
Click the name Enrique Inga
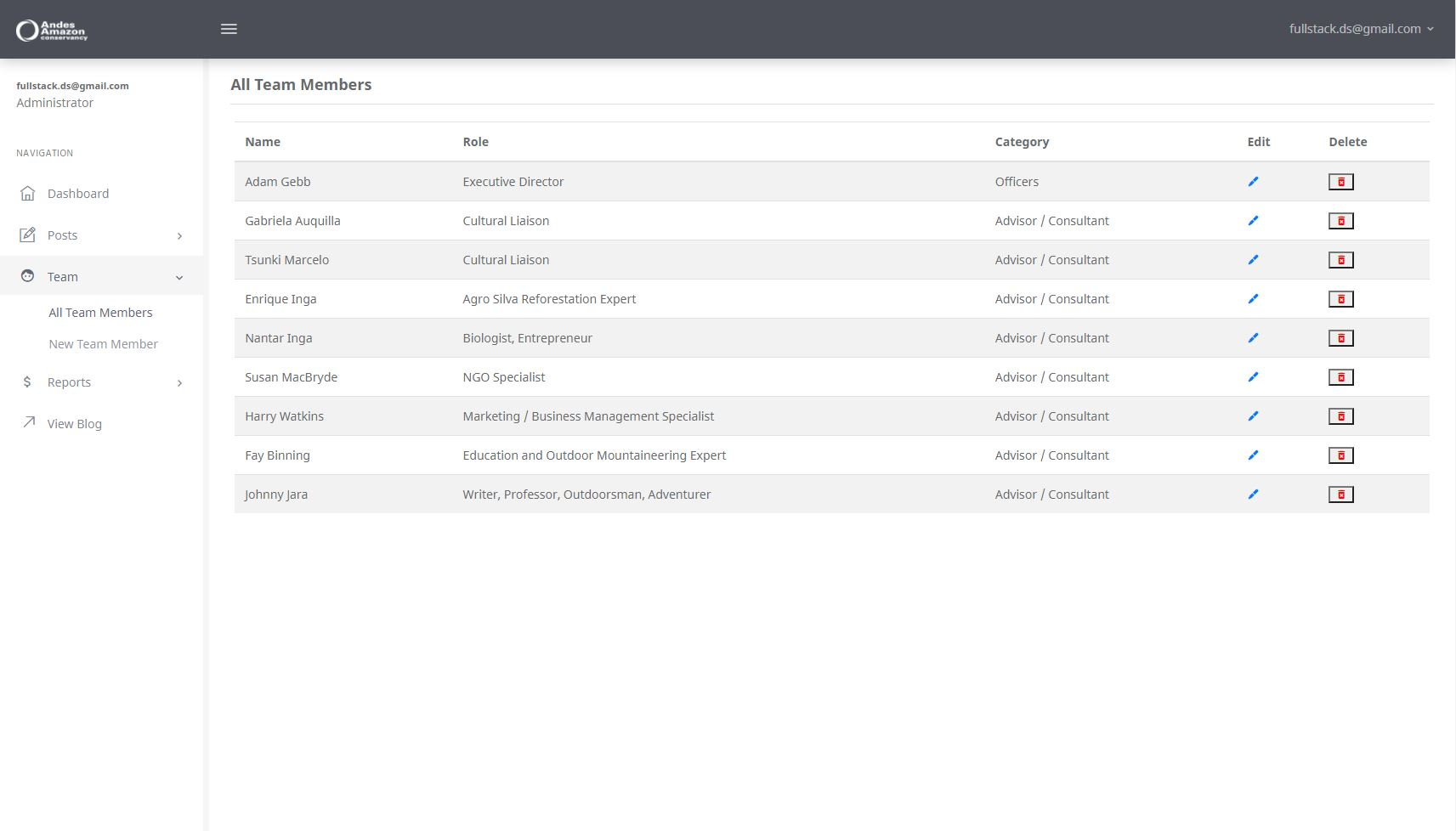[x=280, y=299]
